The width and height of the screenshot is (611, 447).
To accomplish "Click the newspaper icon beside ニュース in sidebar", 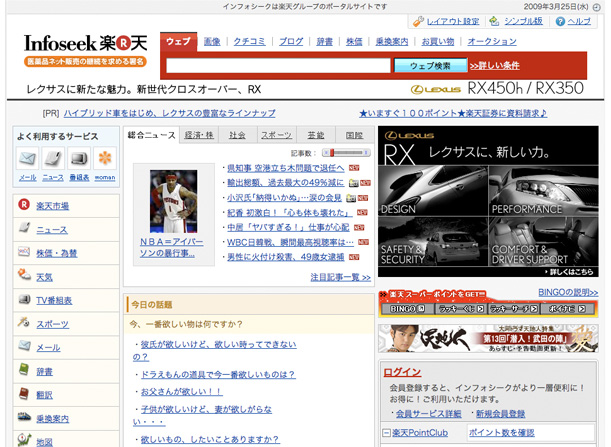I will tap(24, 228).
